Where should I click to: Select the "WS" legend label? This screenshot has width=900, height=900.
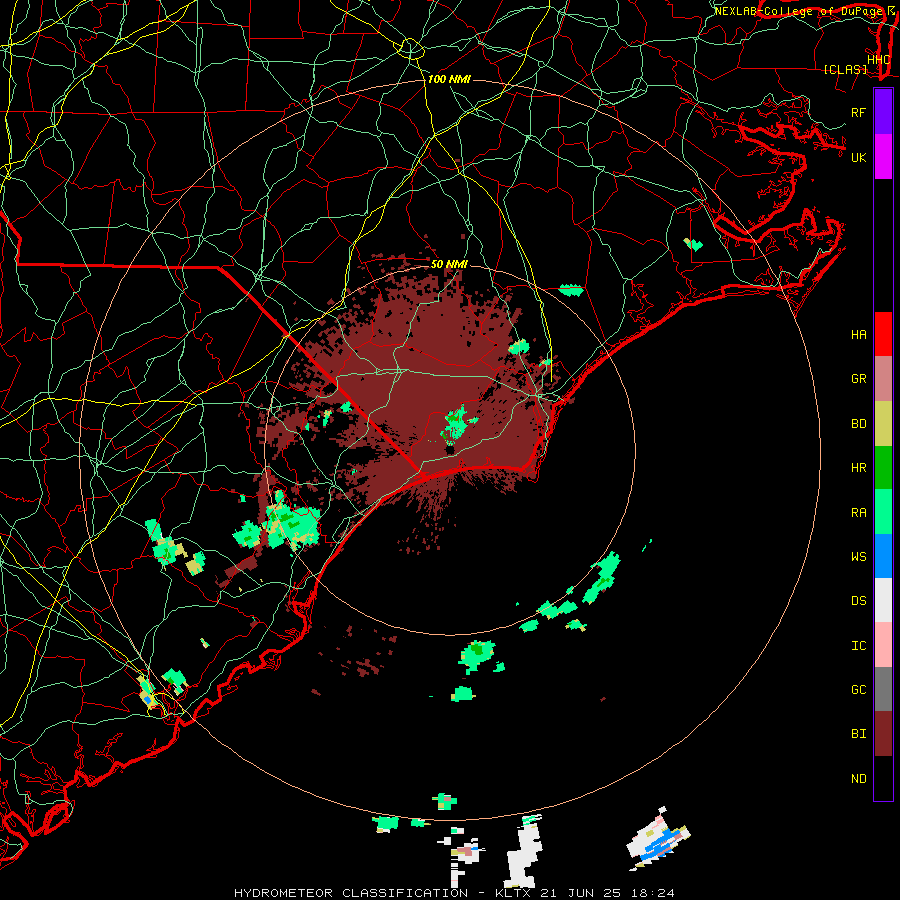click(x=858, y=557)
